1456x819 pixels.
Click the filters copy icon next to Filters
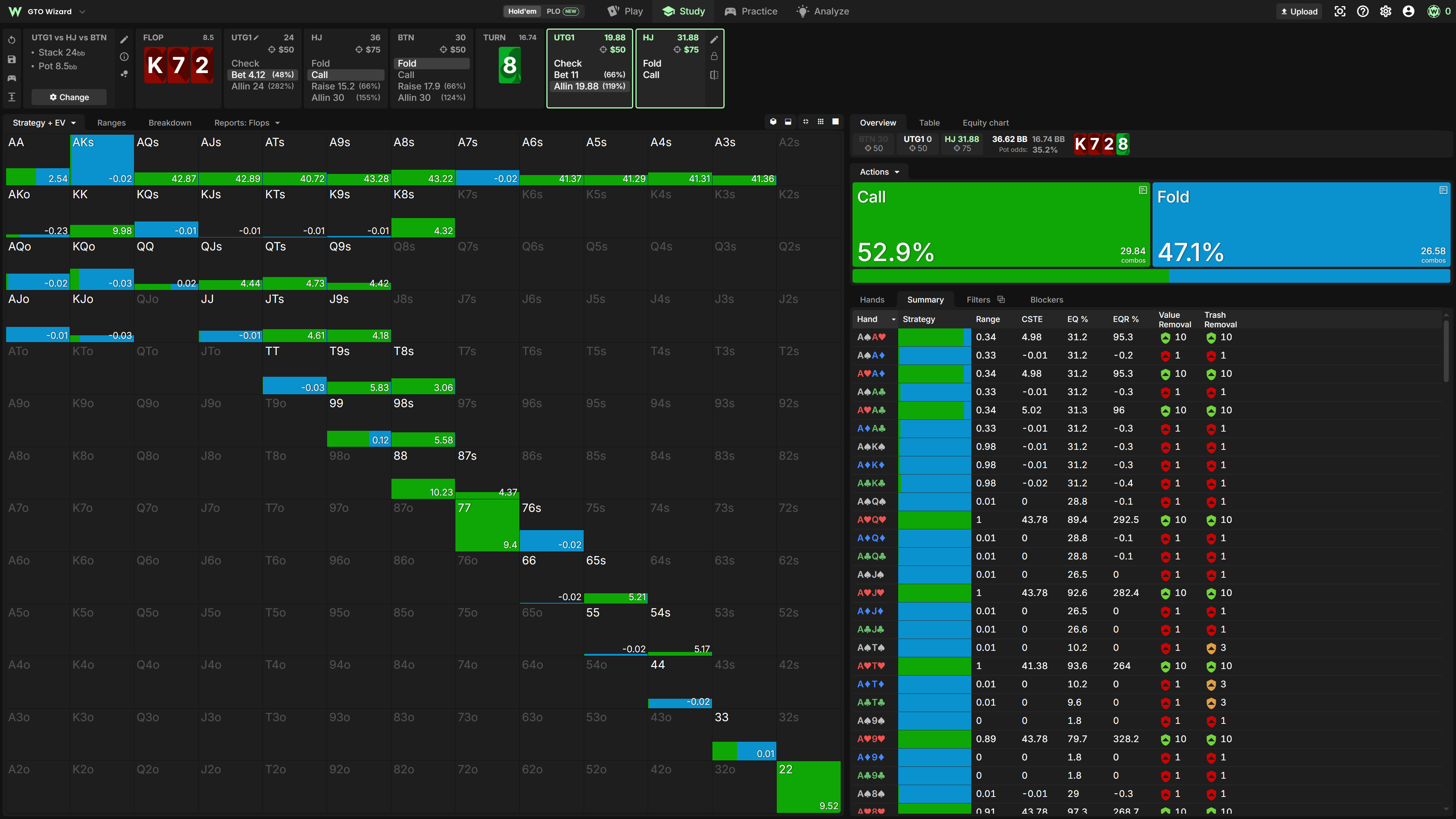pyautogui.click(x=1001, y=300)
